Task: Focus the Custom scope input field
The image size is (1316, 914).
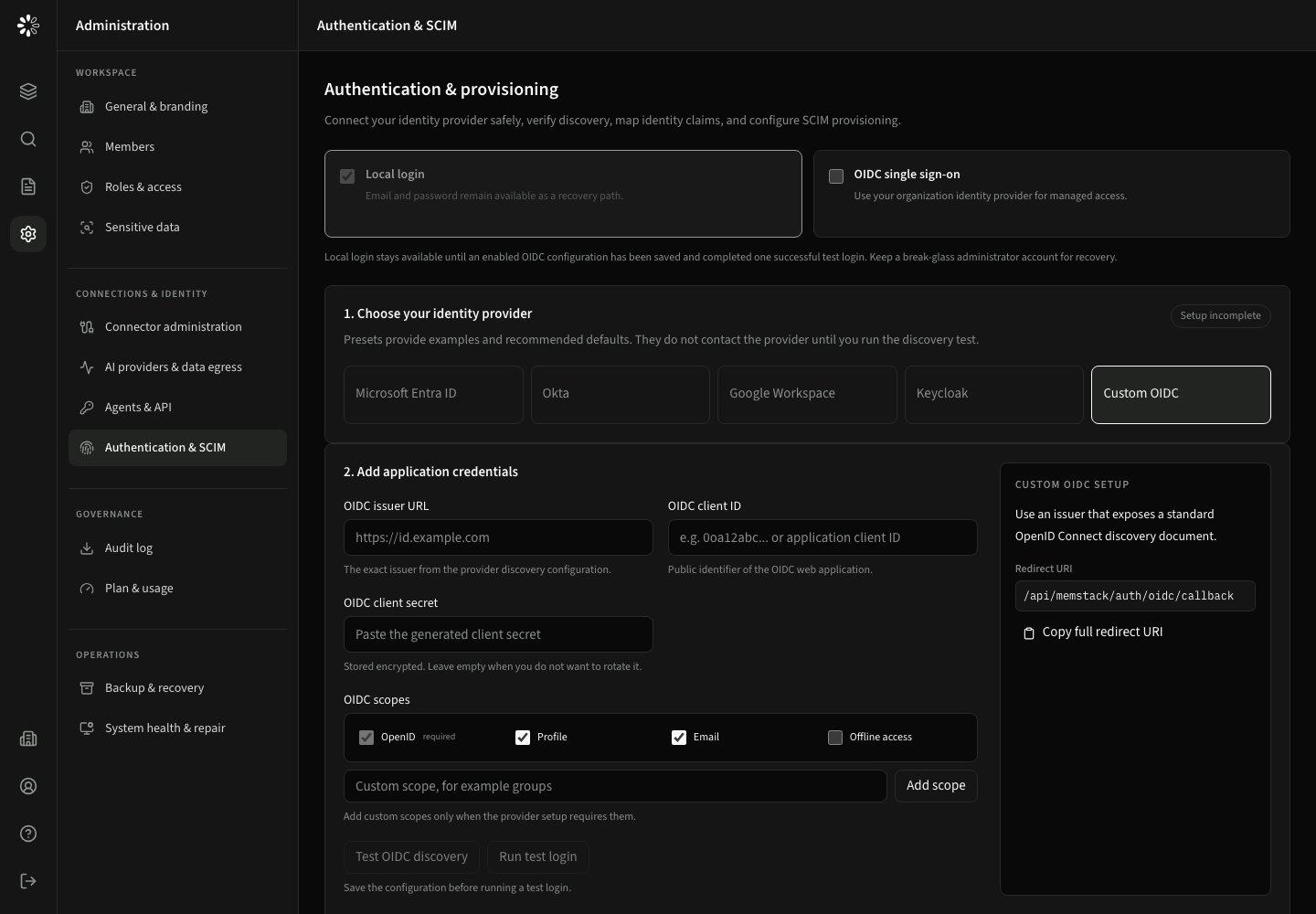Action: tap(615, 787)
